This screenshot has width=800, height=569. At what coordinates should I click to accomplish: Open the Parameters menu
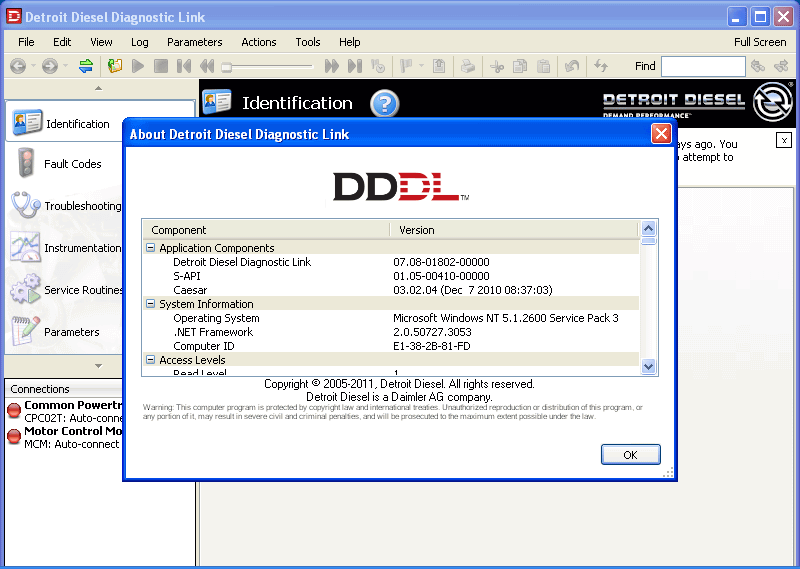(x=194, y=42)
